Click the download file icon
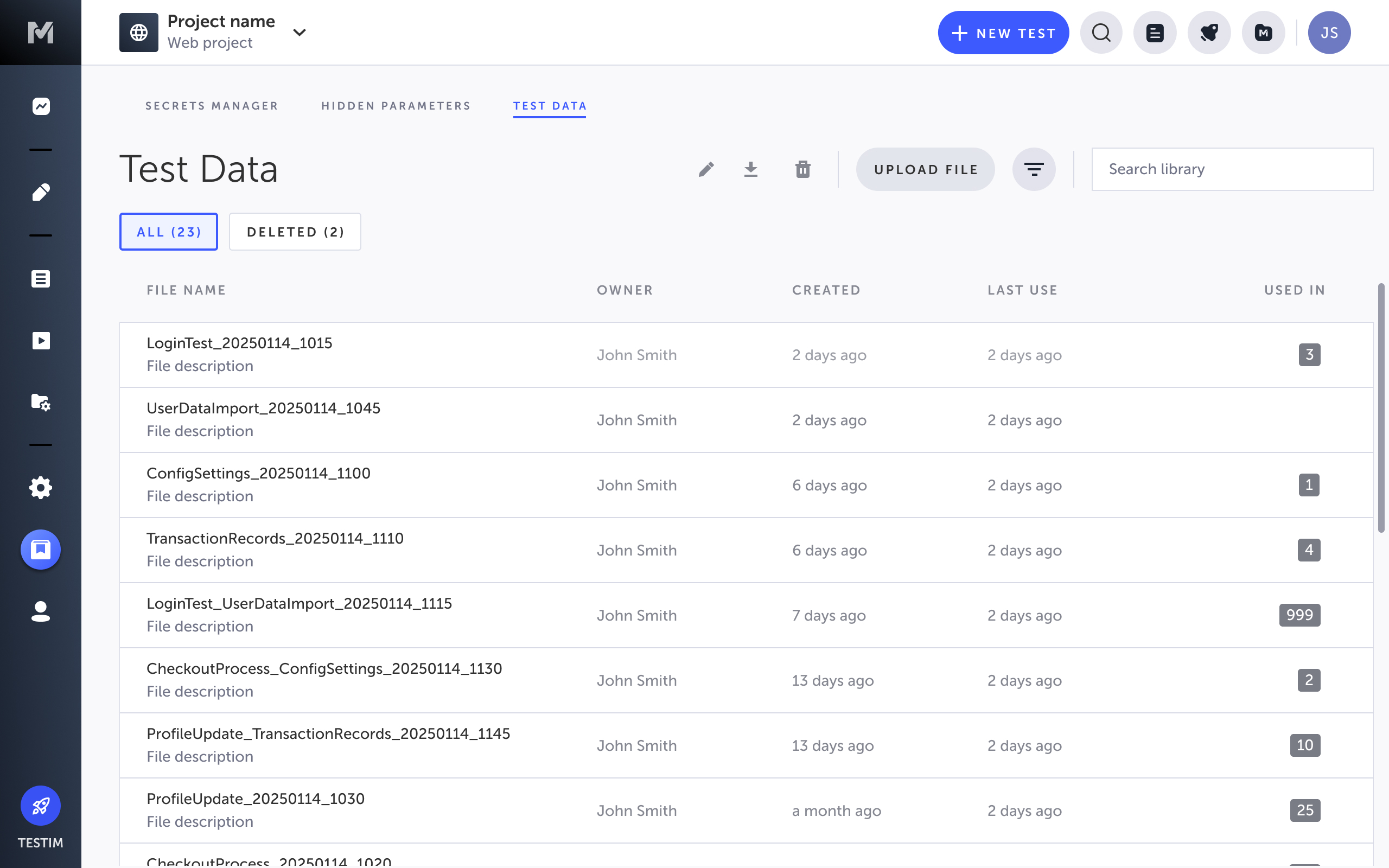The height and width of the screenshot is (868, 1389). point(751,169)
